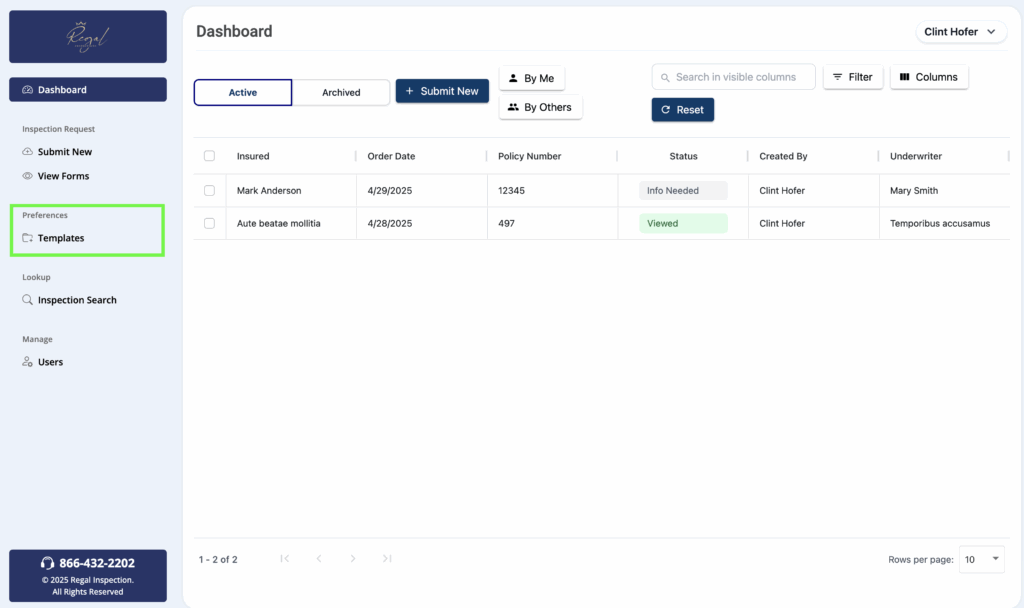Image resolution: width=1024 pixels, height=608 pixels.
Task: Open Users under Manage
Action: click(50, 362)
